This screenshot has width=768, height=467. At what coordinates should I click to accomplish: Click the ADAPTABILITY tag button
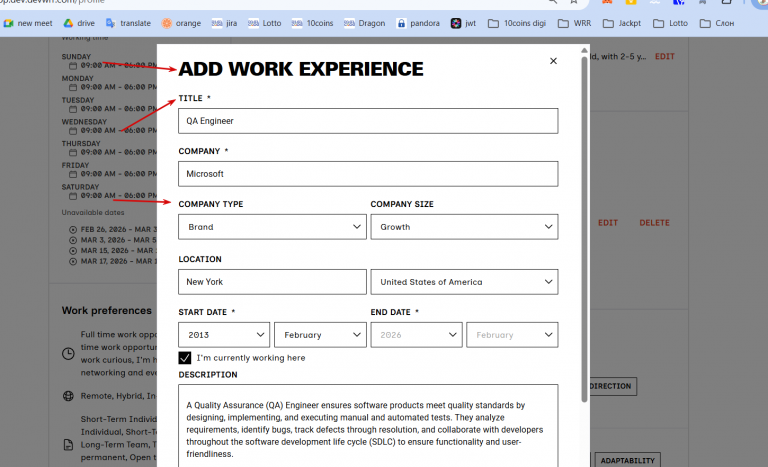[627, 461]
